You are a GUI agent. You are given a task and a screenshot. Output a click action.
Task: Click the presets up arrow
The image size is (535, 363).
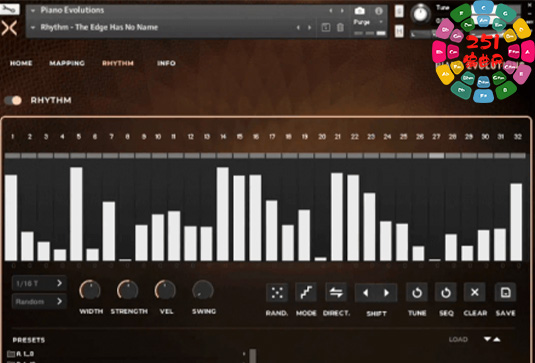pyautogui.click(x=497, y=339)
